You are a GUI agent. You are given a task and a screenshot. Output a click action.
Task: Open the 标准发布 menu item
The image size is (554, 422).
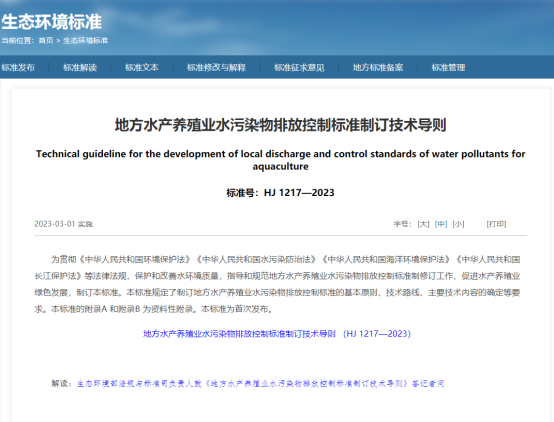pyautogui.click(x=18, y=67)
